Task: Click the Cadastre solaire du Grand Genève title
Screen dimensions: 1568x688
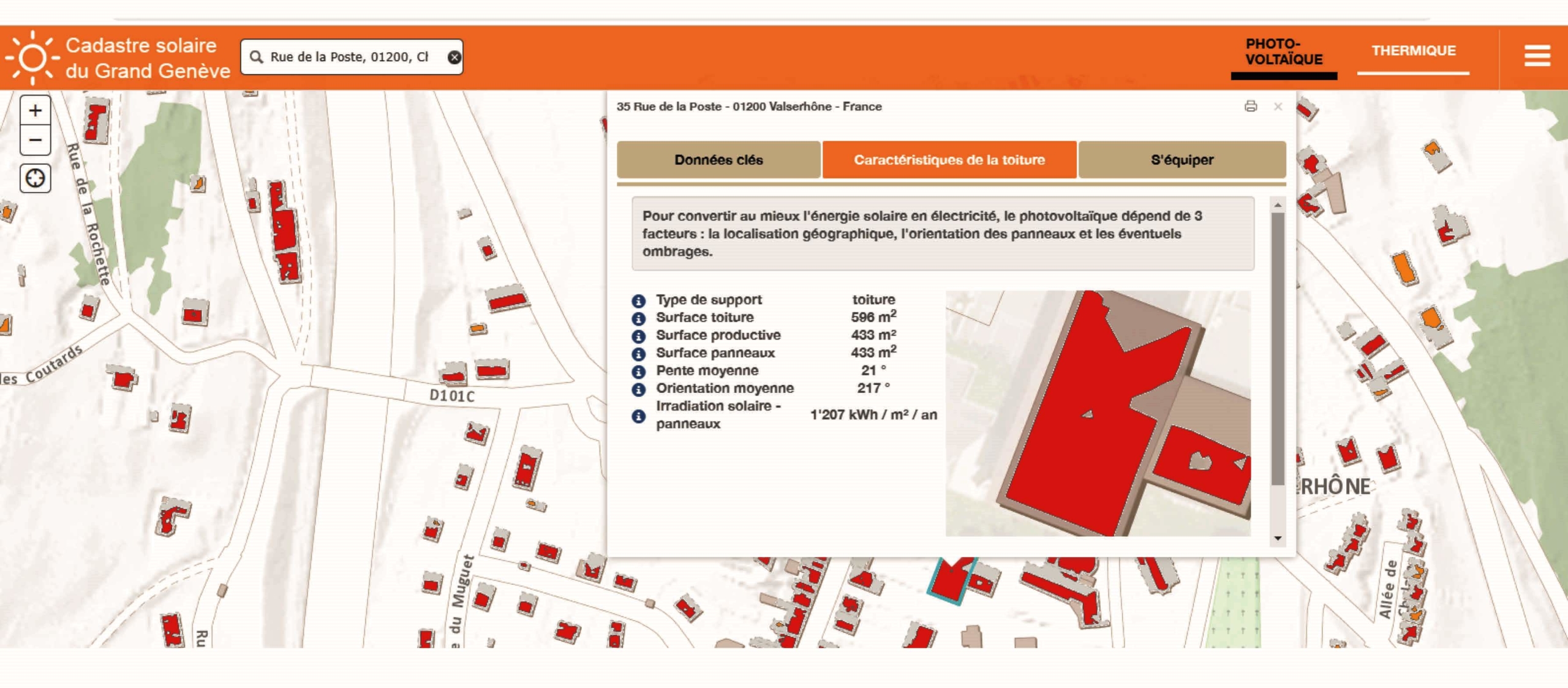Action: pyautogui.click(x=148, y=58)
